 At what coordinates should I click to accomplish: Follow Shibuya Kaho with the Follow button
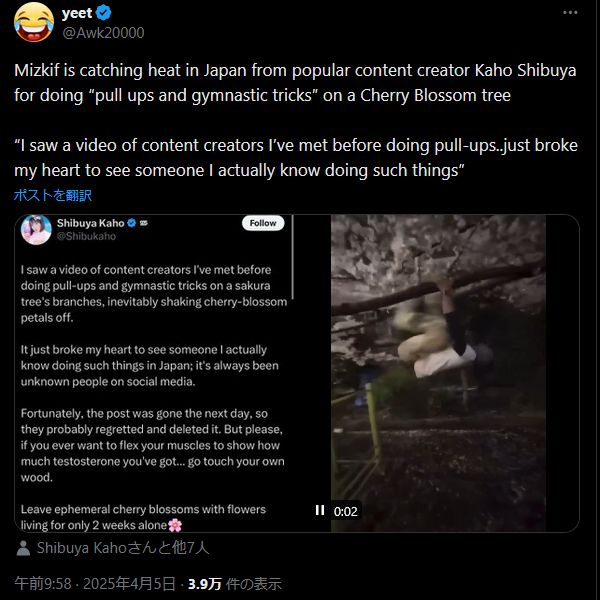pyautogui.click(x=263, y=223)
